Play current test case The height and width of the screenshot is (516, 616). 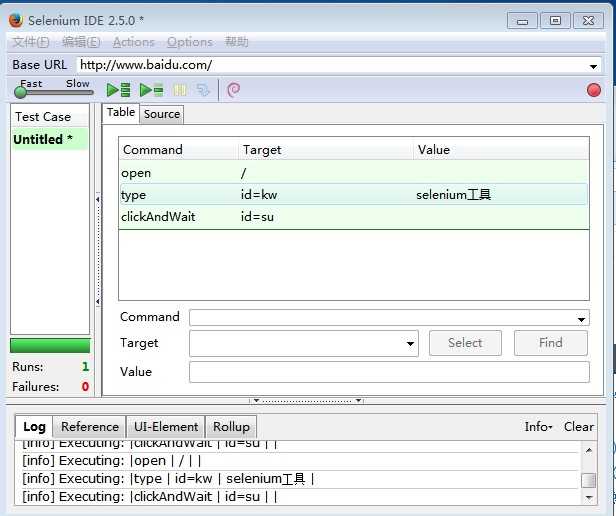(151, 90)
